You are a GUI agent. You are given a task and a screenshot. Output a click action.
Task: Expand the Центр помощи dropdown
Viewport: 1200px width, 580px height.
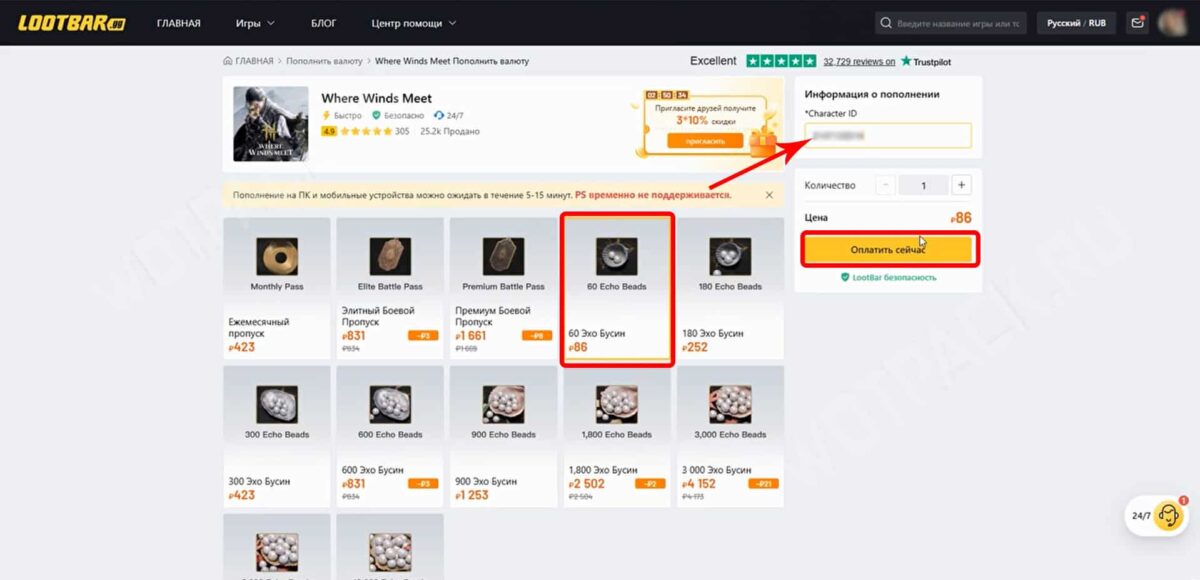413,23
